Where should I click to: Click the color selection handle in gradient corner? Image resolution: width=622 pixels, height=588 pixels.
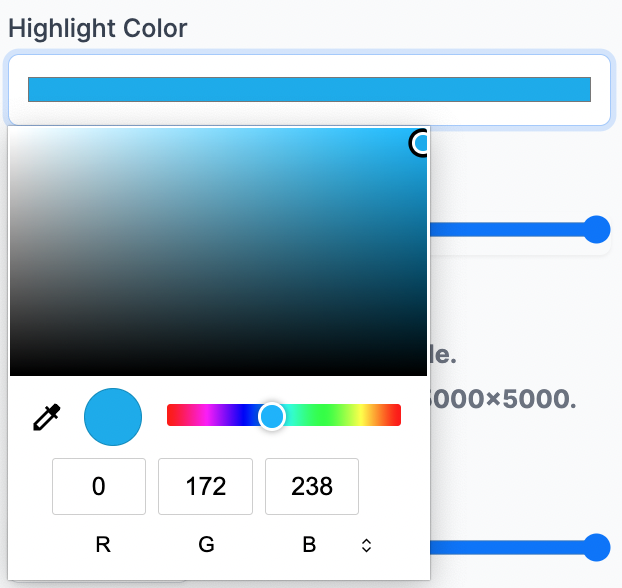419,143
